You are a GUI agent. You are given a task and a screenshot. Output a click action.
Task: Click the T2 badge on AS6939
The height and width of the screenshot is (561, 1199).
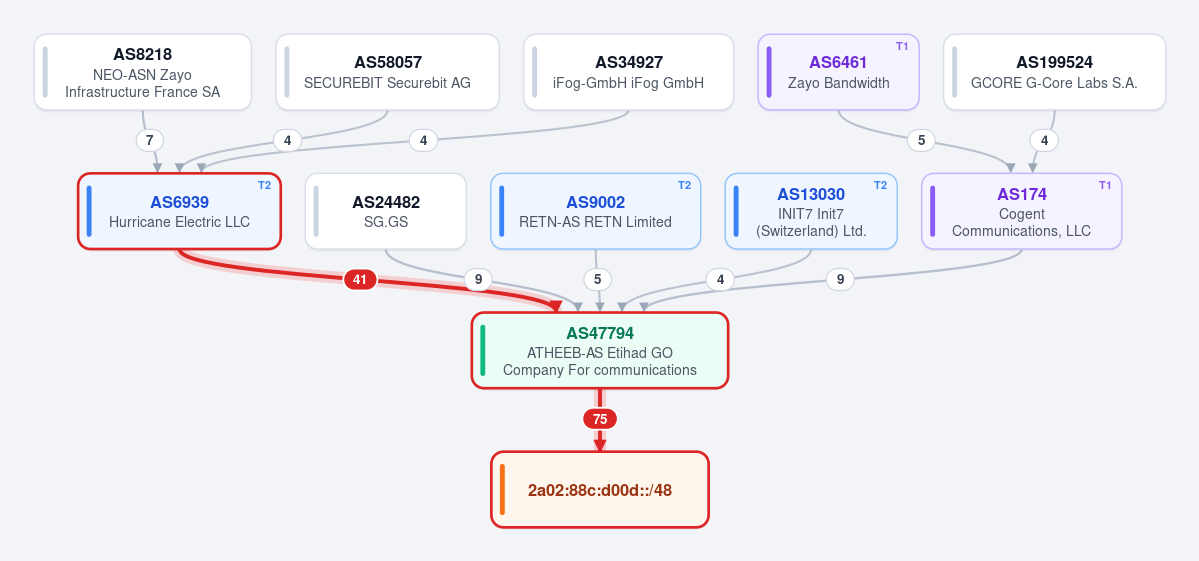pos(264,186)
